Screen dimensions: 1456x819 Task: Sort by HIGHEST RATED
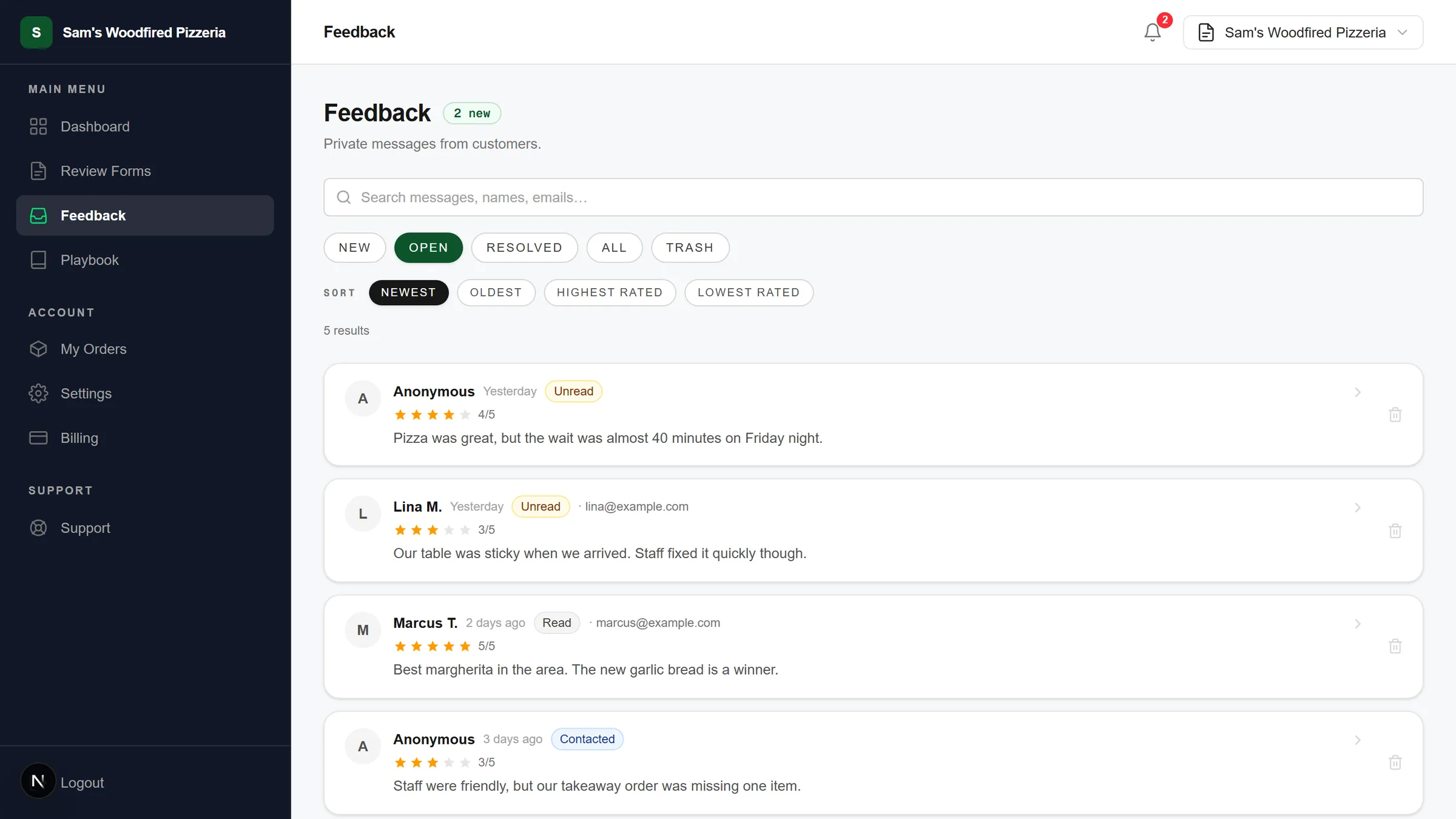[610, 292]
